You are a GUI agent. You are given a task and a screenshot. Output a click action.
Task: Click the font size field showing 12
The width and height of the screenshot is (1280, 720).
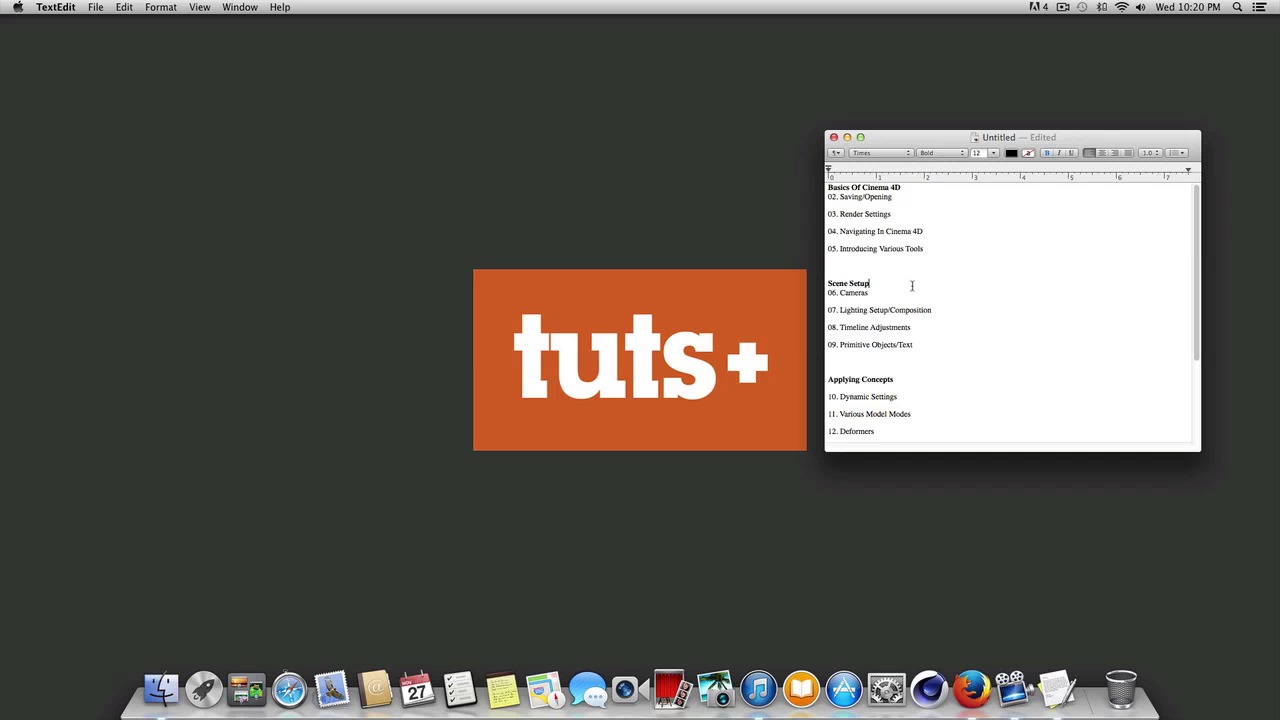click(x=979, y=153)
